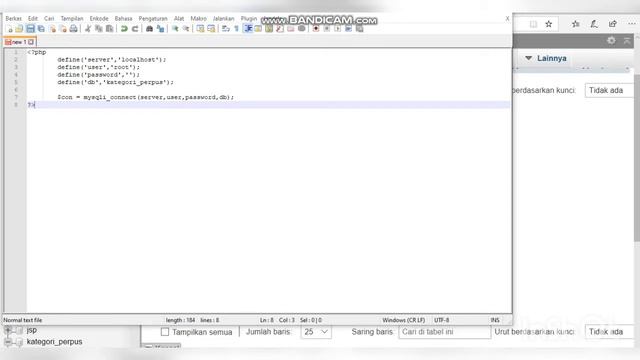Open the Makro menu

[x=198, y=18]
